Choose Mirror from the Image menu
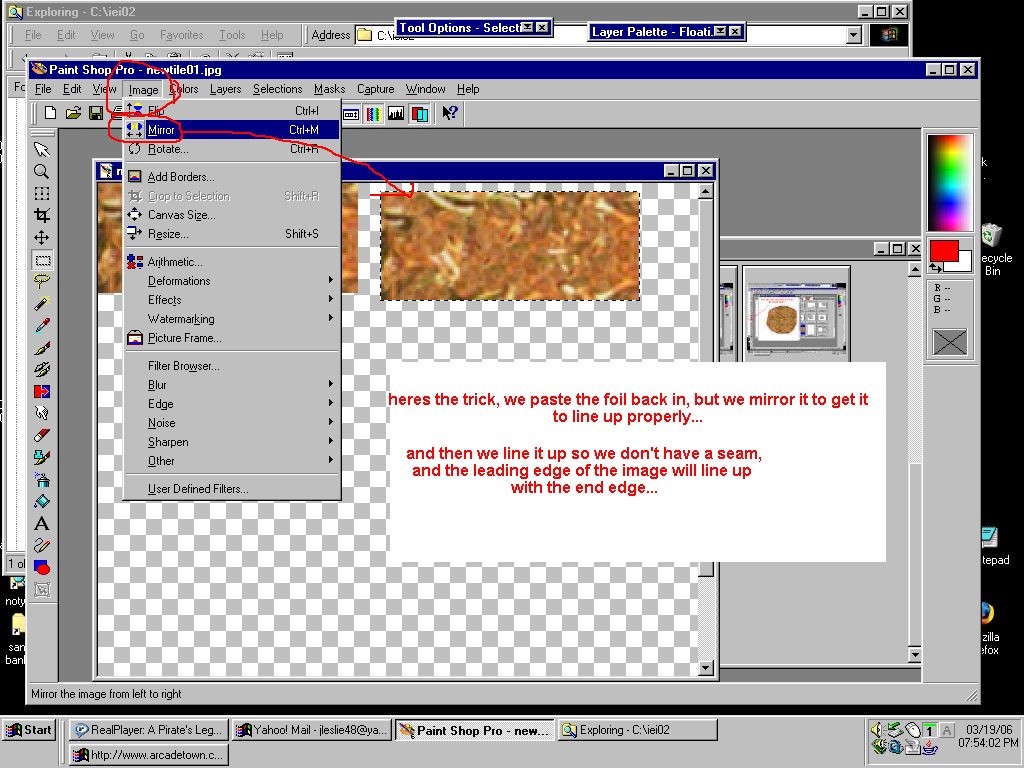The image size is (1024, 768). [x=232, y=130]
